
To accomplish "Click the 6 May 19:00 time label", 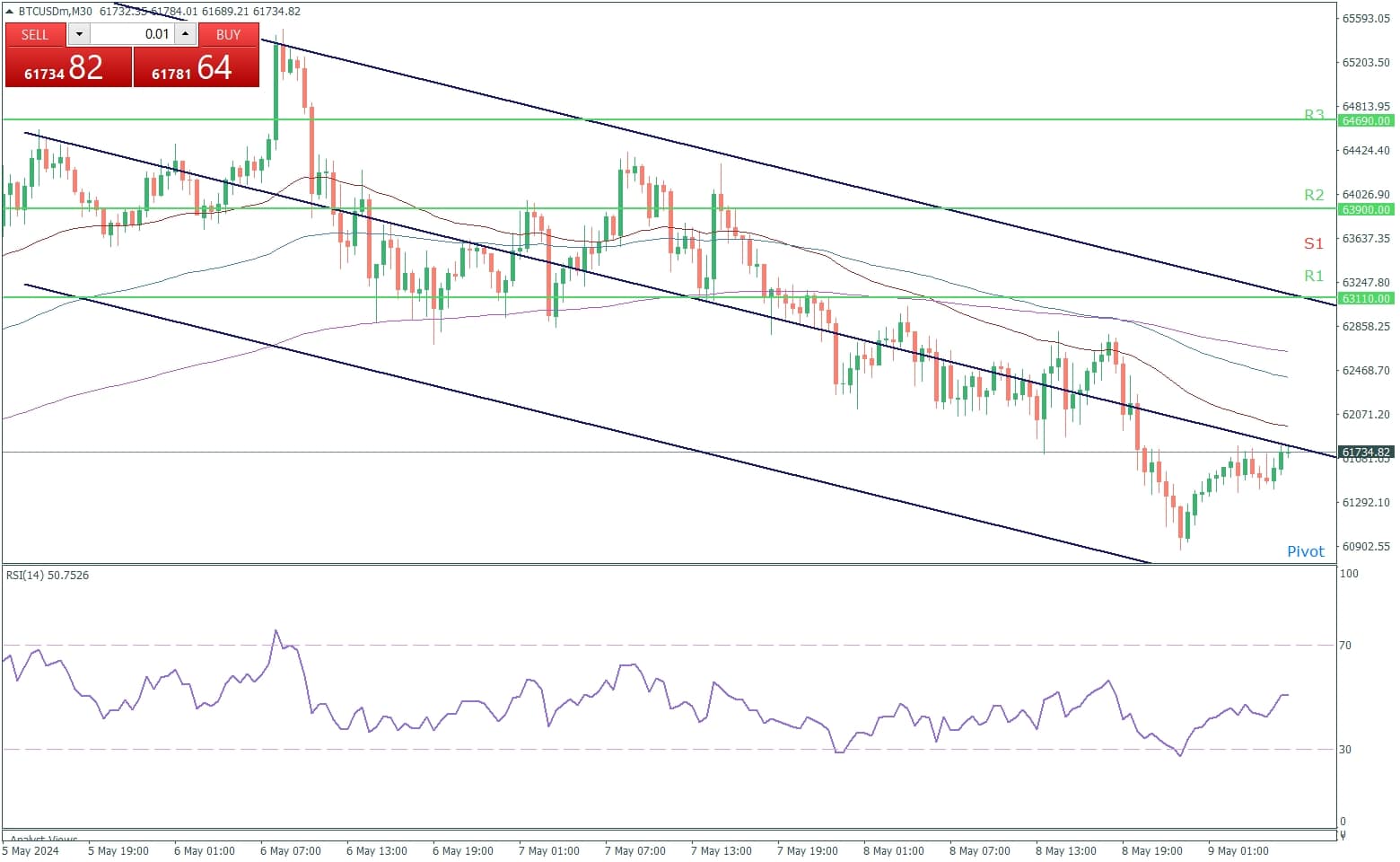I will click(x=463, y=850).
